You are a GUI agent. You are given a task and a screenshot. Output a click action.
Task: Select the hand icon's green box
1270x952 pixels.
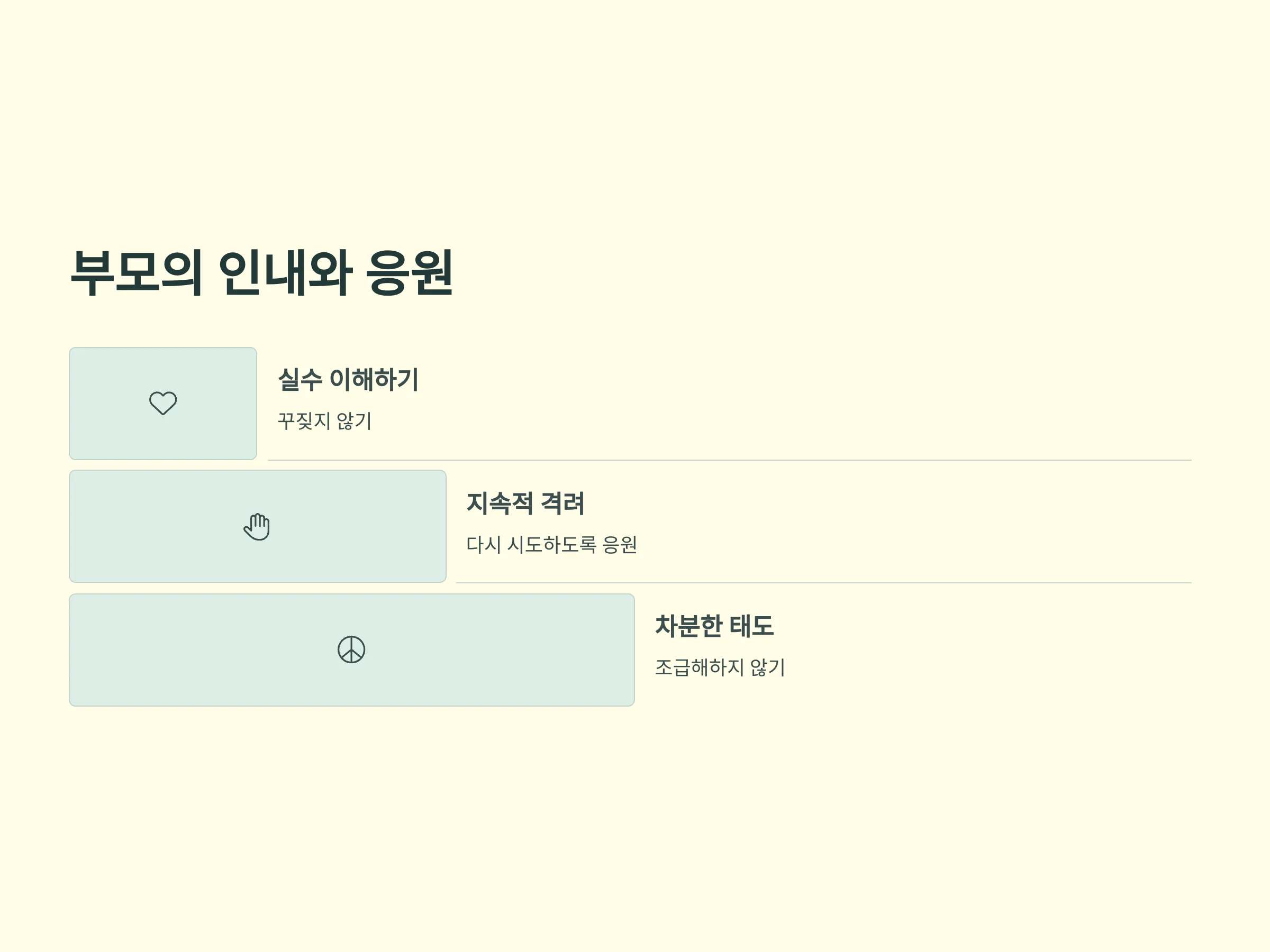pos(258,526)
